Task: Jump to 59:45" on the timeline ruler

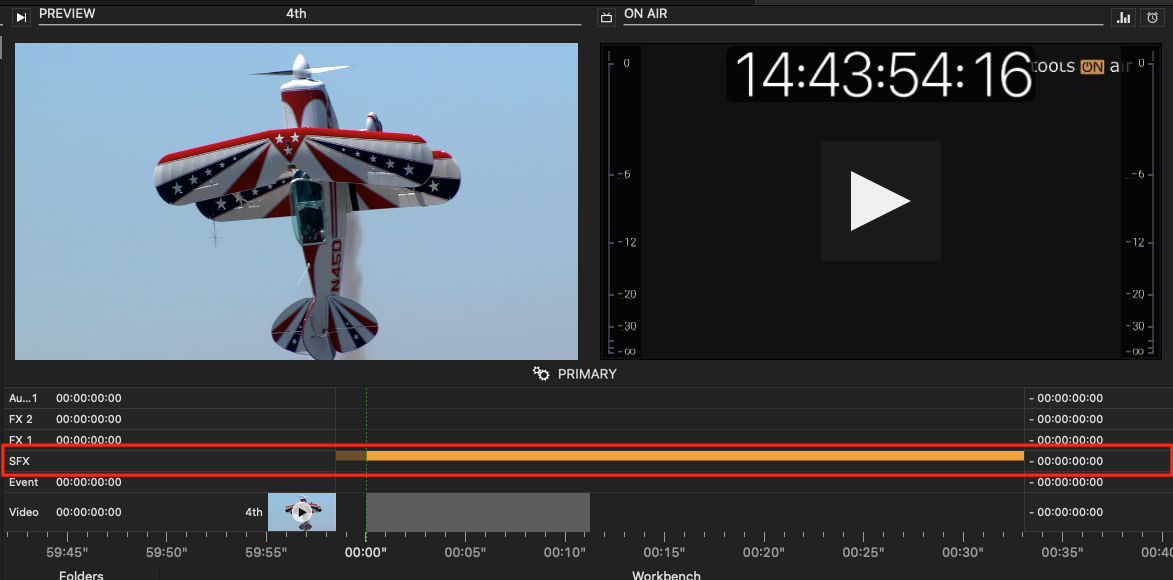Action: point(67,552)
